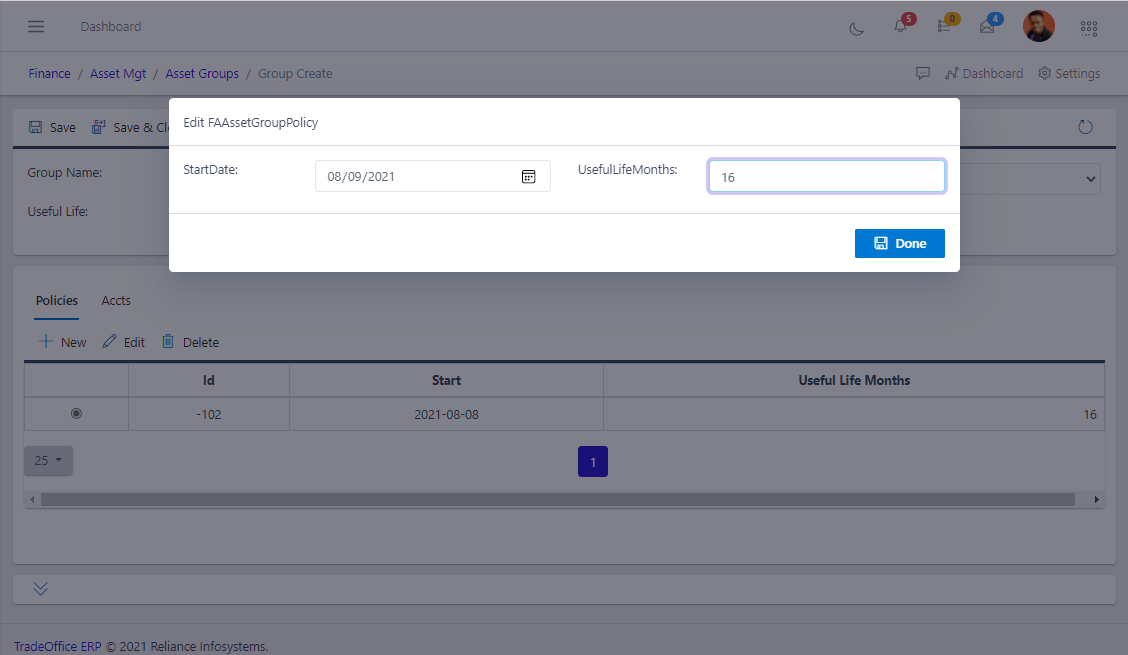Expand the double chevron panel at bottom
The image size is (1128, 655).
pyautogui.click(x=41, y=589)
